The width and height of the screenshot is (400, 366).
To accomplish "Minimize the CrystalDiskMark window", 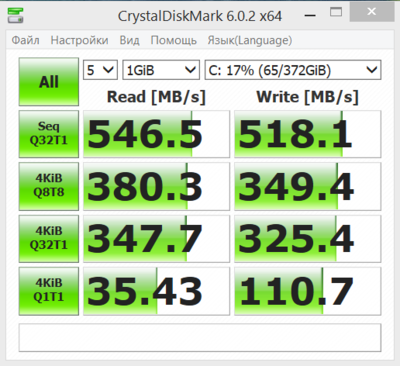I will (310, 15).
